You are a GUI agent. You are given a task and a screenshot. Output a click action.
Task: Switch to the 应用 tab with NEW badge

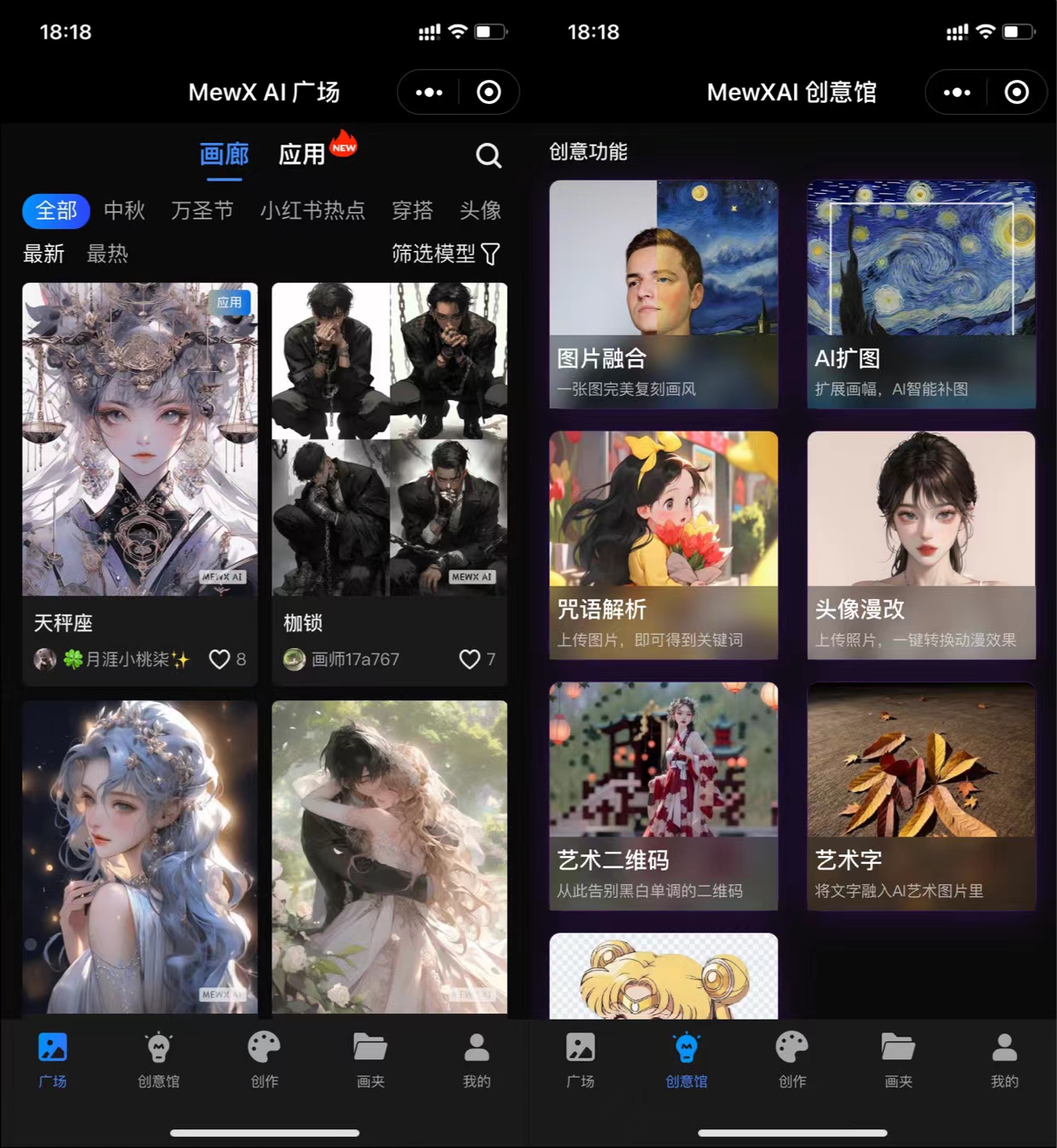click(303, 155)
